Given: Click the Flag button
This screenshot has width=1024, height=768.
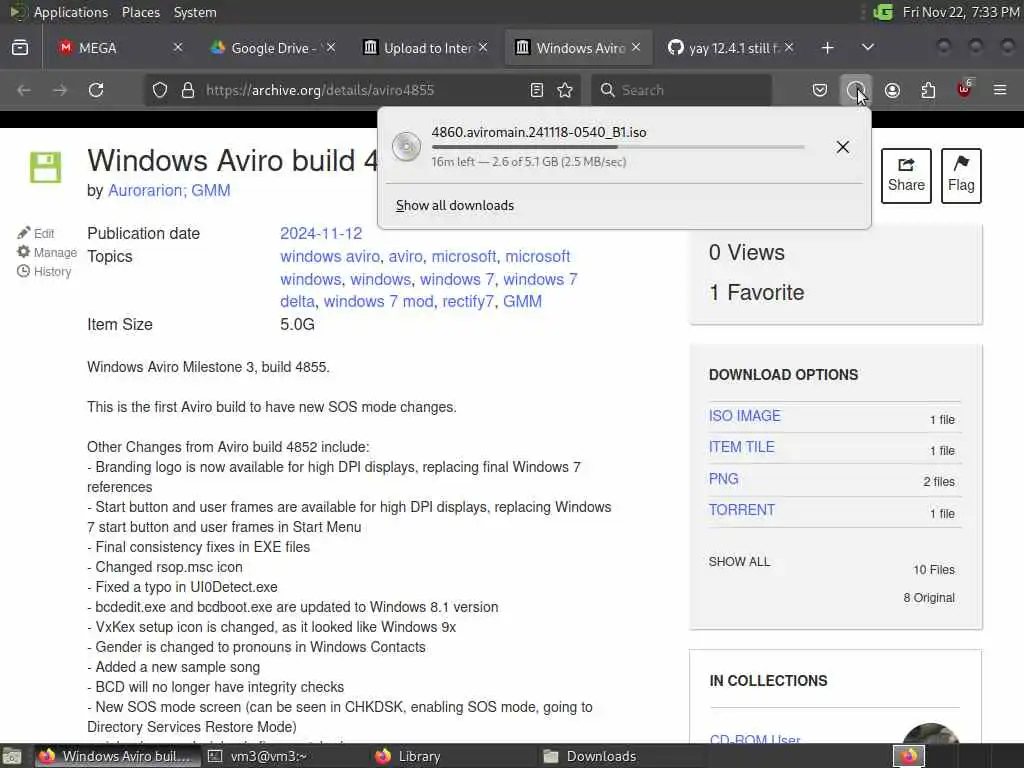Looking at the screenshot, I should pos(961,176).
